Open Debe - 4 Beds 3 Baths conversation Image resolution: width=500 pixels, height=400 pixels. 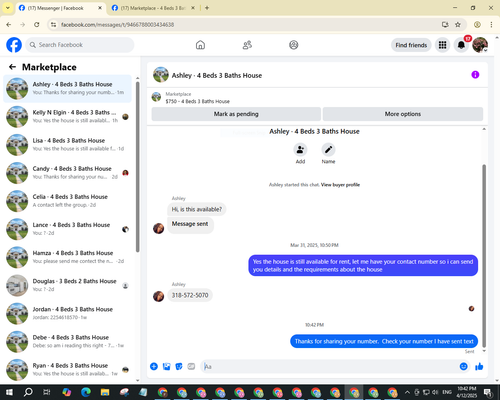click(x=67, y=341)
